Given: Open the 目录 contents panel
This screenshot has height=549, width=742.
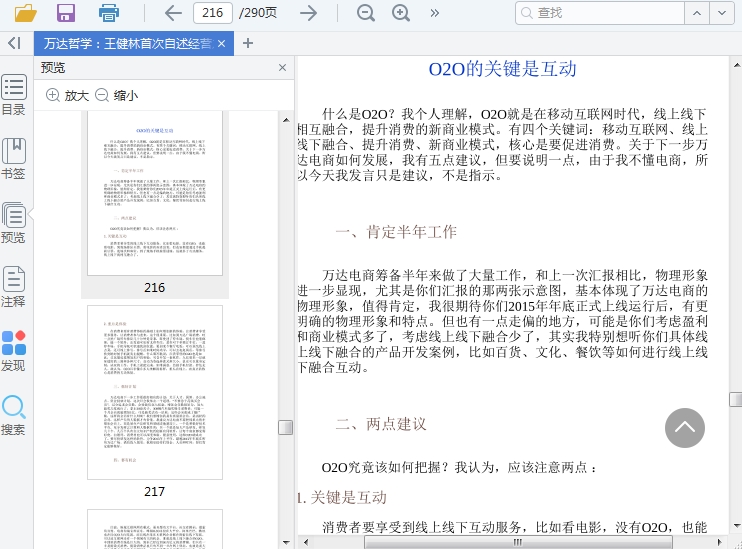Looking at the screenshot, I should click(14, 95).
